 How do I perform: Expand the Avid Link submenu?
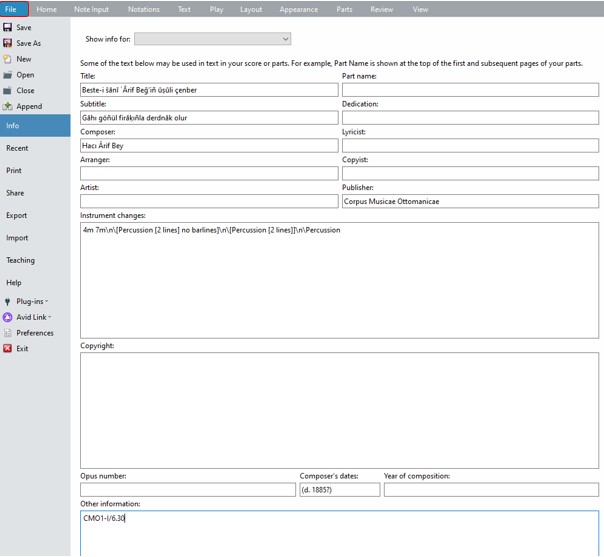coord(33,317)
